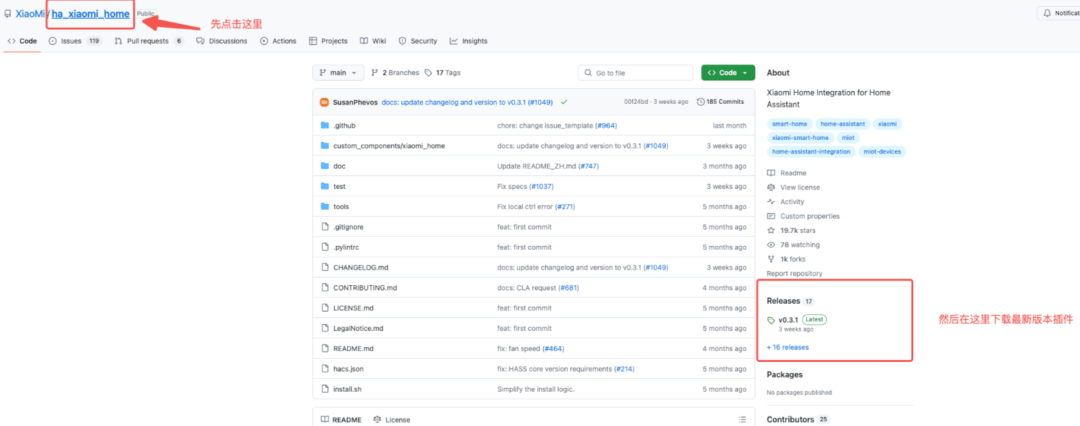Screen dimensions: 1080x426
Task: Open the Projects tab
Action: tap(329, 41)
